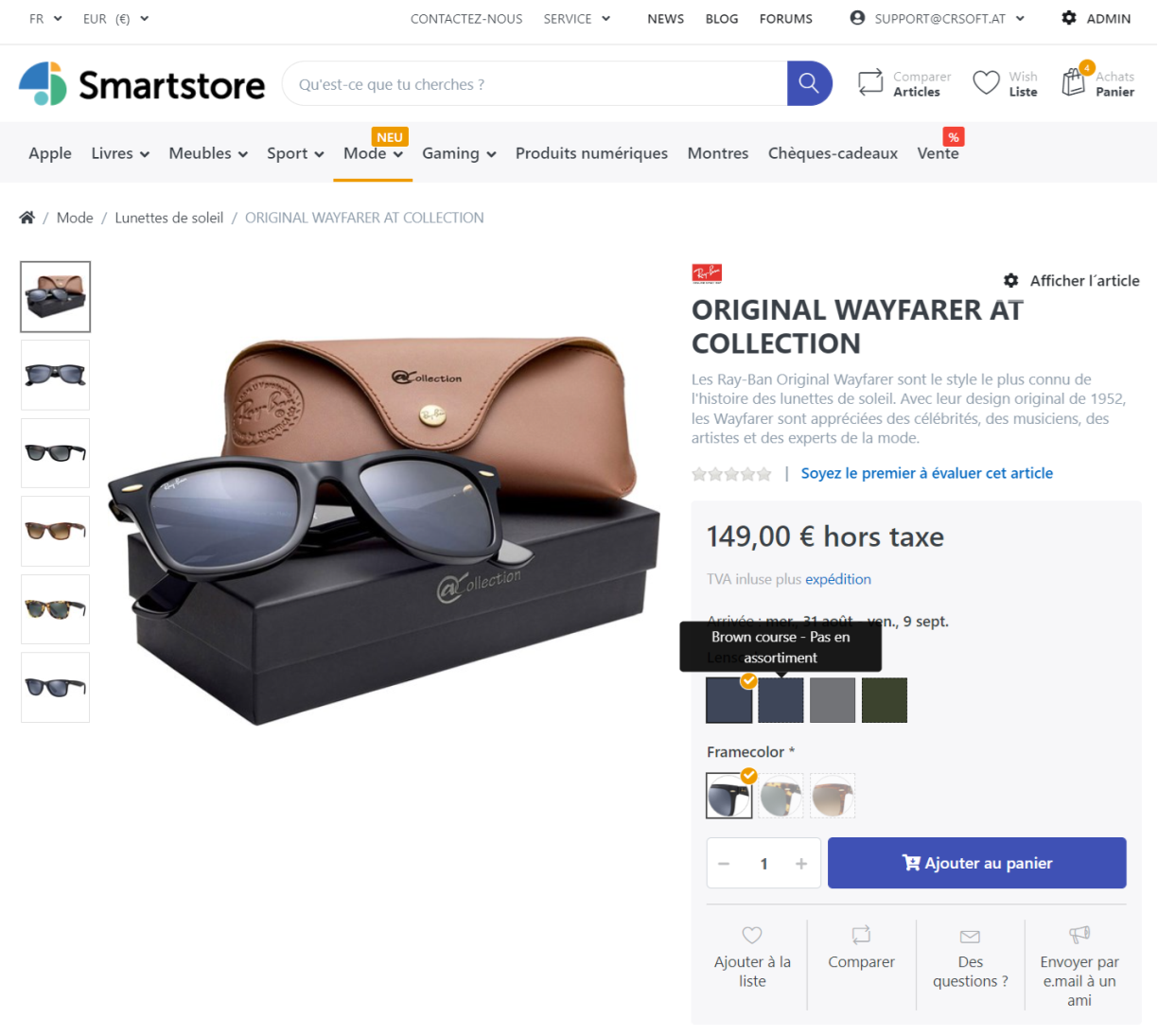The width and height of the screenshot is (1158, 1036).
Task: Click Soyez le premier à évaluer link
Action: pyautogui.click(x=926, y=473)
